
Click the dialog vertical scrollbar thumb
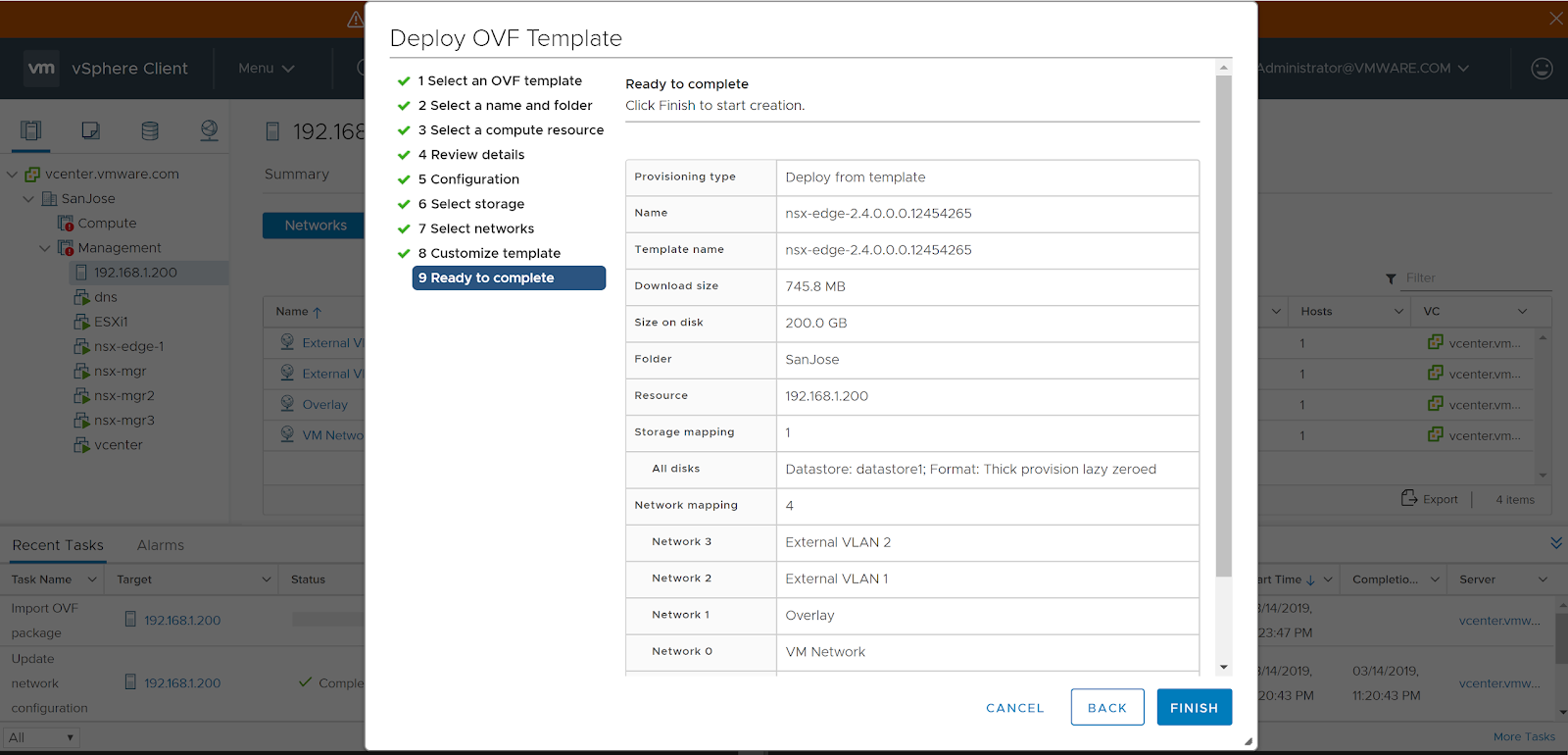(x=1223, y=326)
